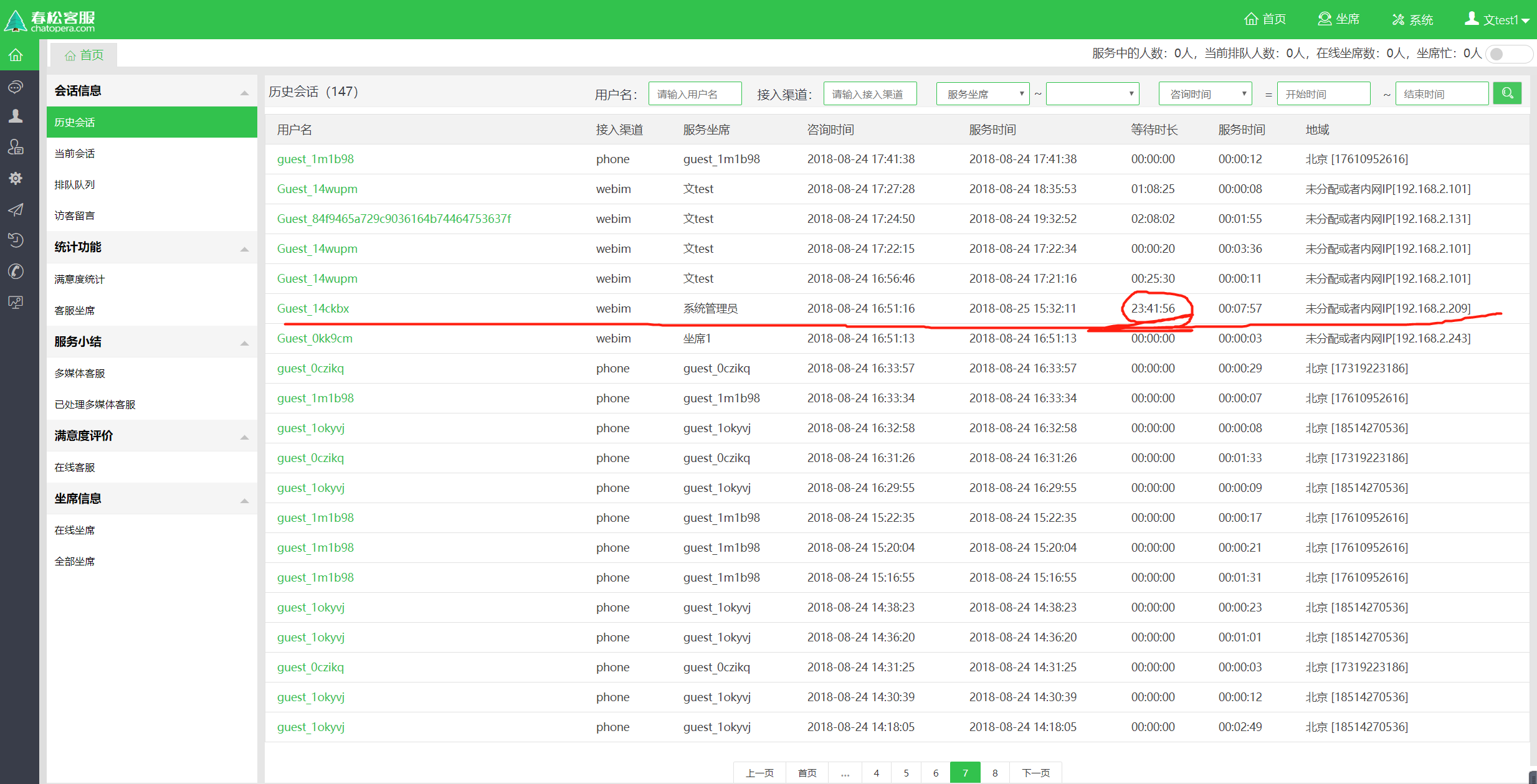This screenshot has height=784, width=1537.
Task: Open the empty dropdown after 服务坐席
Action: [1092, 93]
